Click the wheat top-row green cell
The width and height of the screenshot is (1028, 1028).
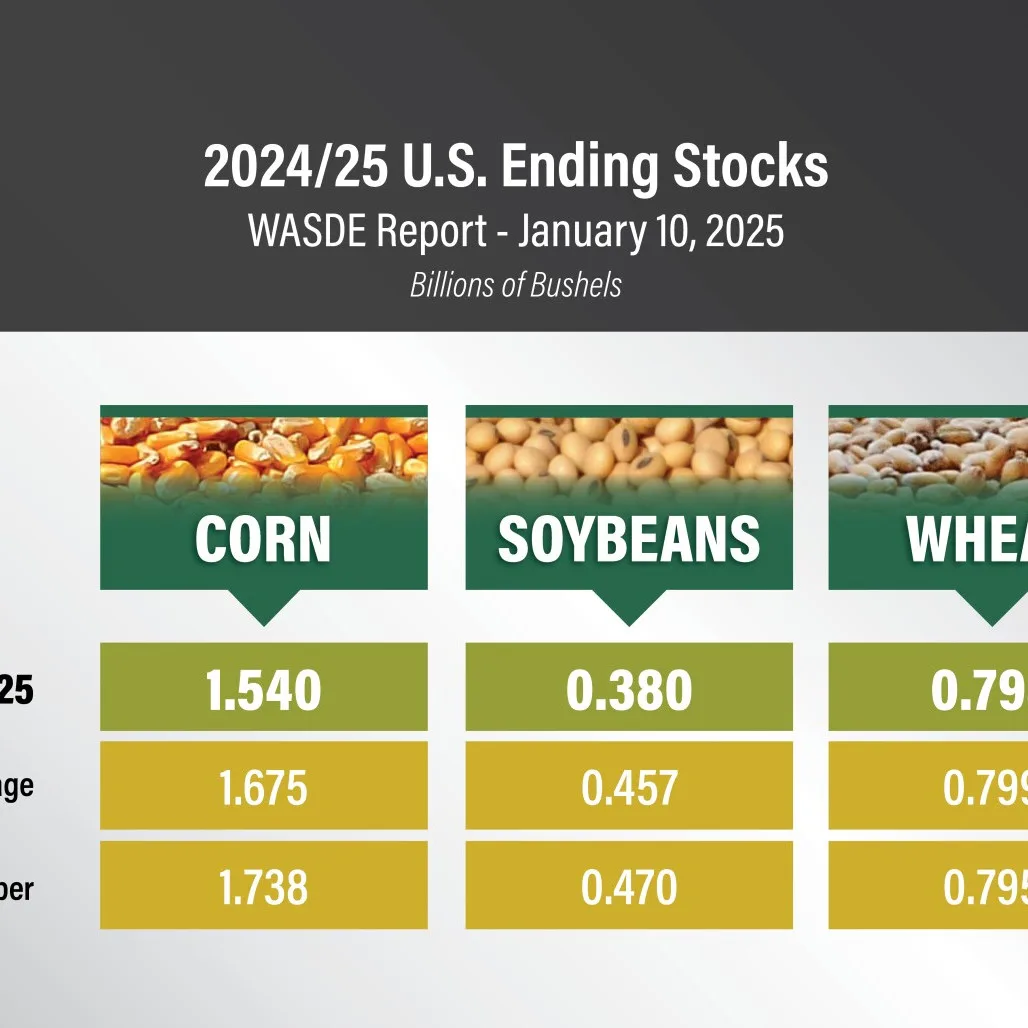[928, 686]
